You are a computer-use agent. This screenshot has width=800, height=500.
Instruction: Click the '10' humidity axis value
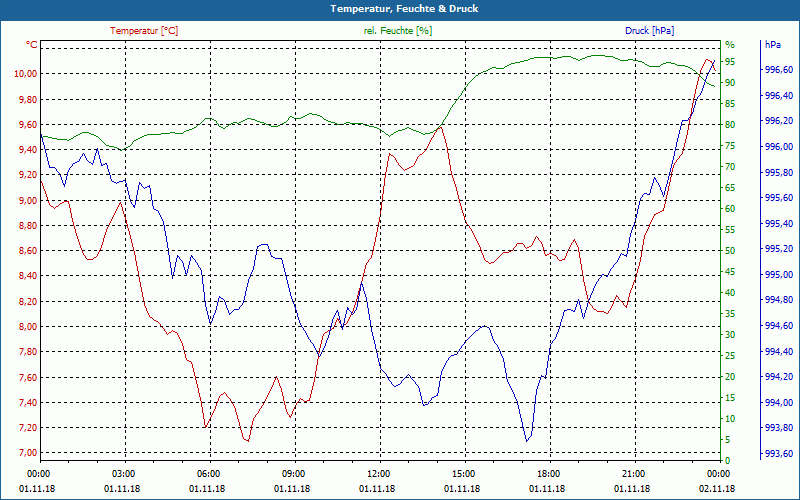coord(730,419)
